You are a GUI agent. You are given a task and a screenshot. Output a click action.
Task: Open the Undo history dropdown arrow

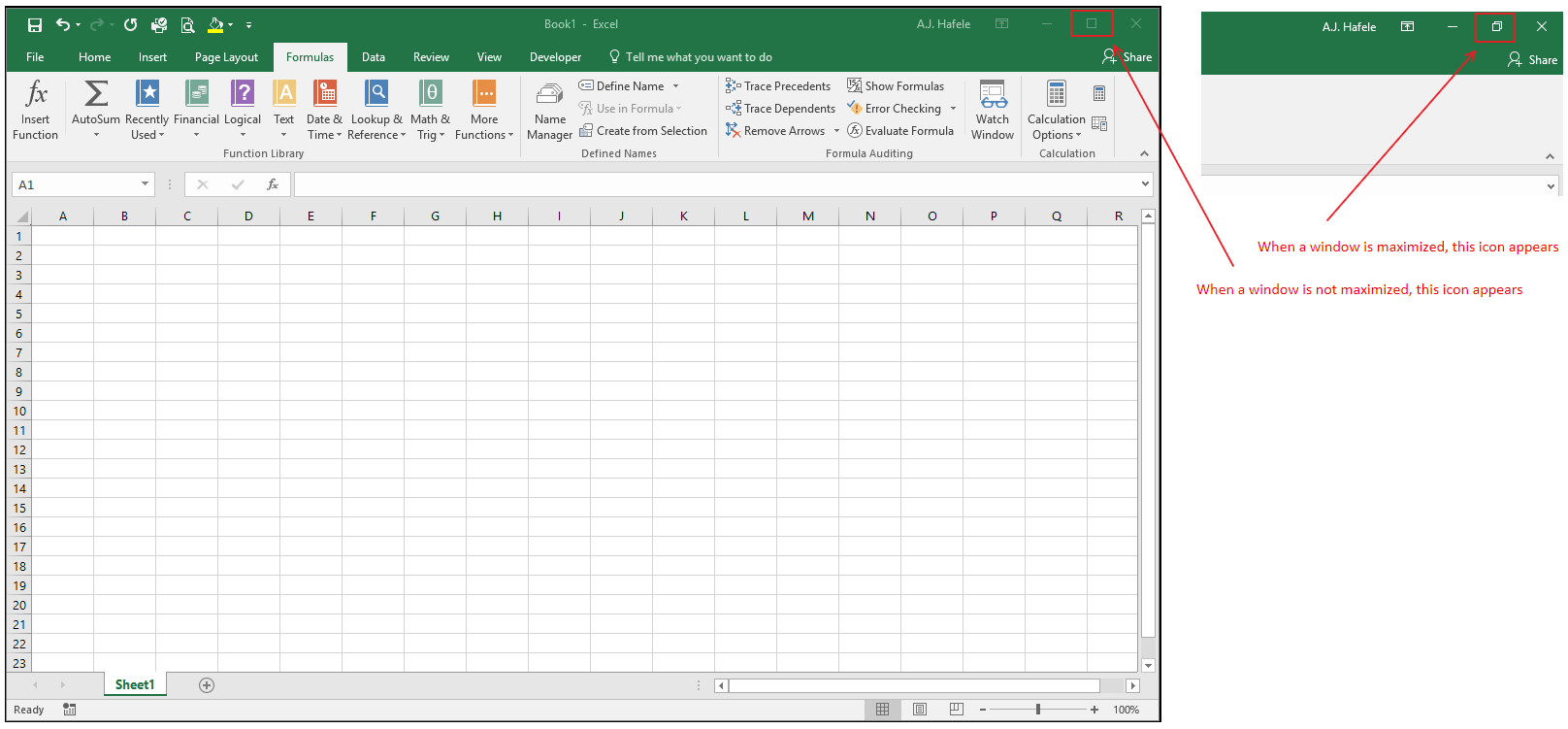tap(78, 25)
